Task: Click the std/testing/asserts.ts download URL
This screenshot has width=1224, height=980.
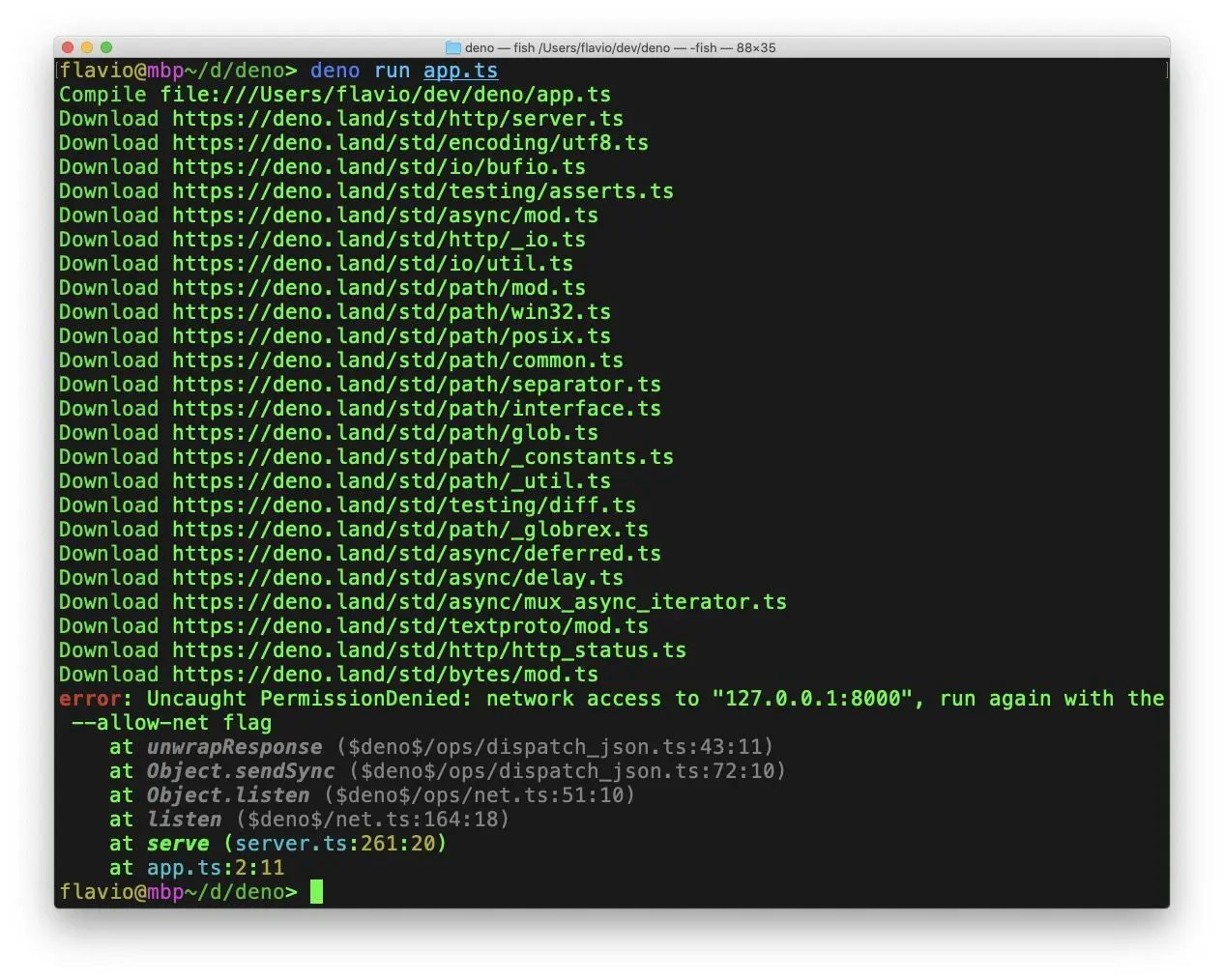Action: (x=423, y=191)
